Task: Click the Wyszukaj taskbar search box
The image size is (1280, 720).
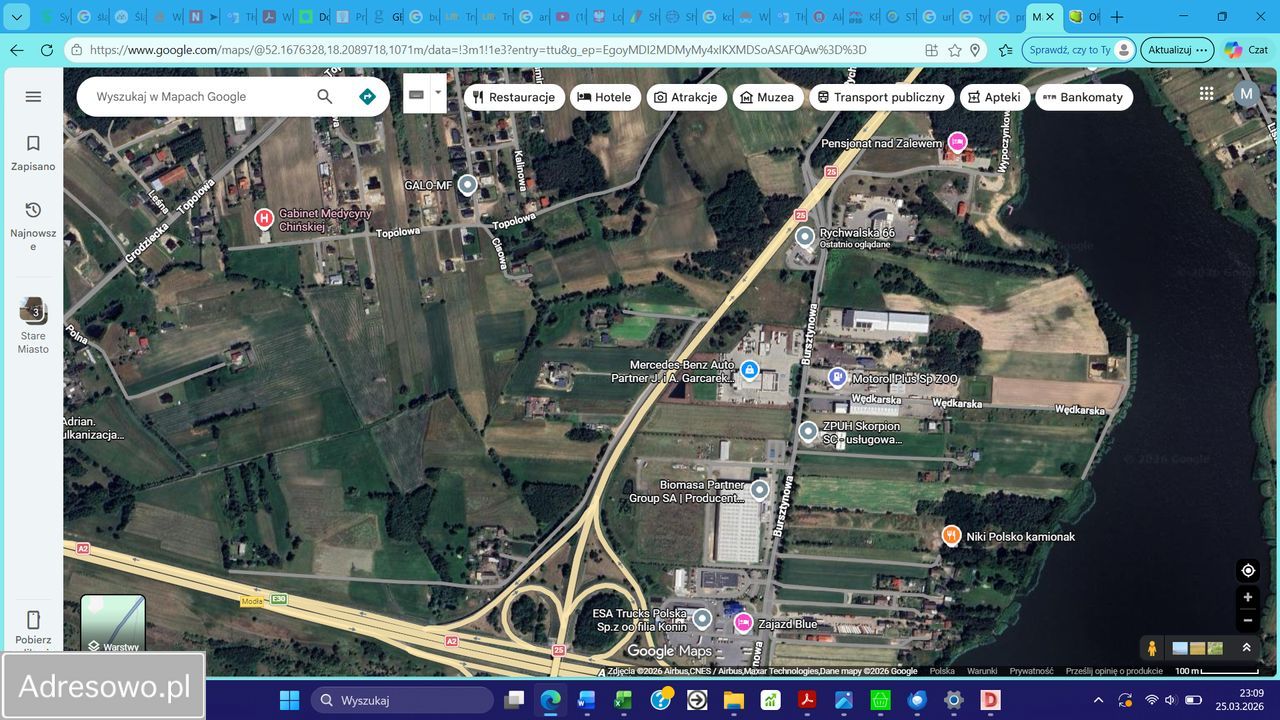Action: tap(402, 700)
